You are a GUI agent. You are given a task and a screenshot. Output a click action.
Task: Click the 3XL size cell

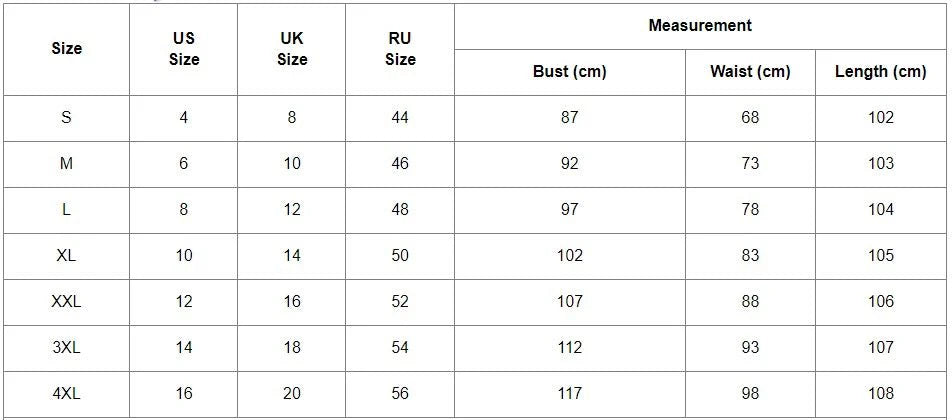66,348
